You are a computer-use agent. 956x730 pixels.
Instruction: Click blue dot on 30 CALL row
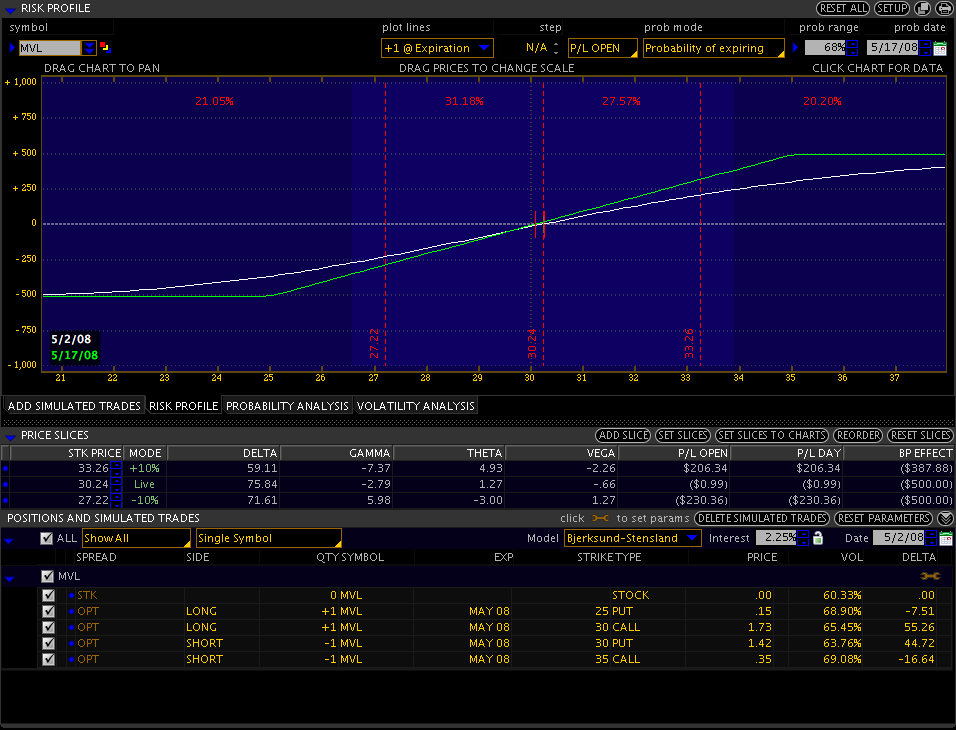72,627
